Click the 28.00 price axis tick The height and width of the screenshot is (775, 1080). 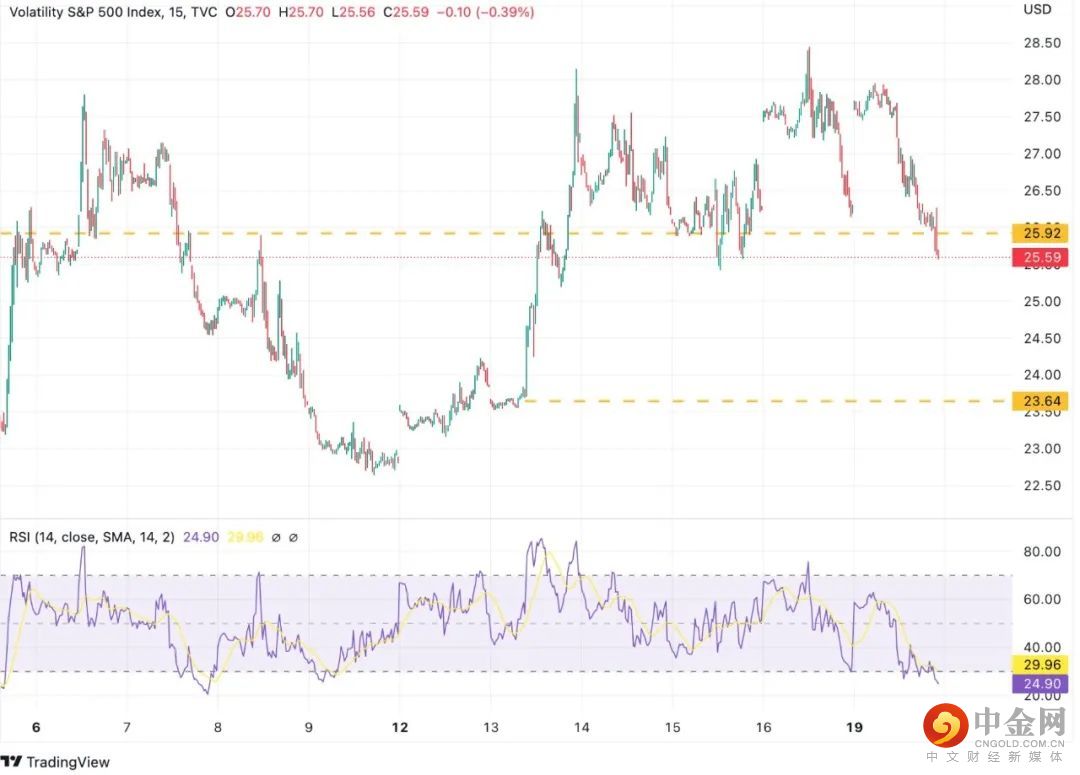coord(1042,80)
